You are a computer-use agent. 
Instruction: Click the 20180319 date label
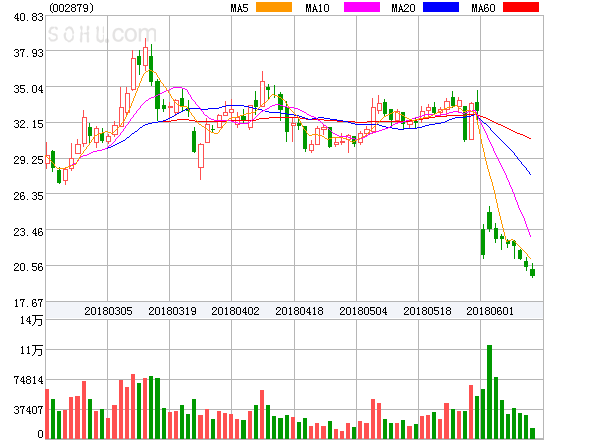pyautogui.click(x=172, y=311)
